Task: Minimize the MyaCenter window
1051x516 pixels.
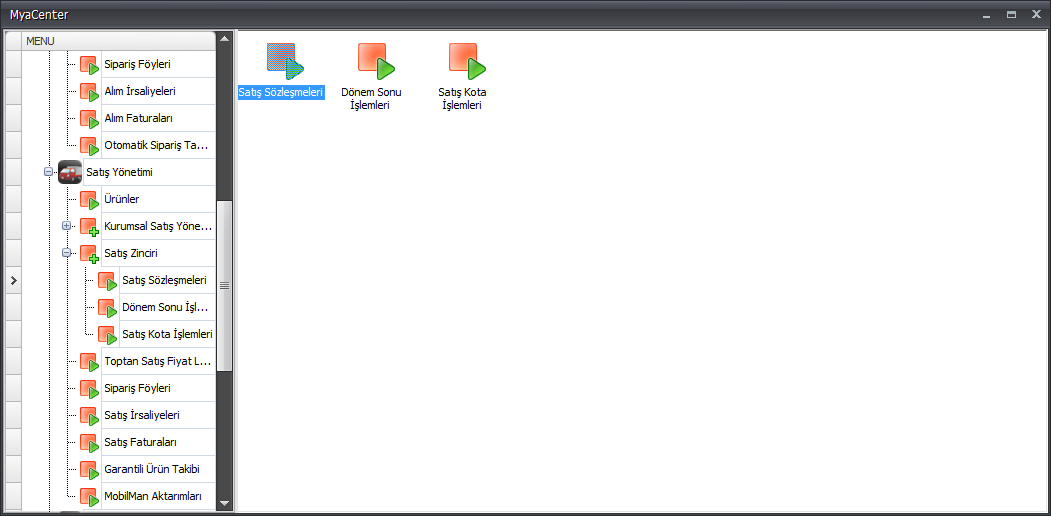Action: tap(986, 14)
